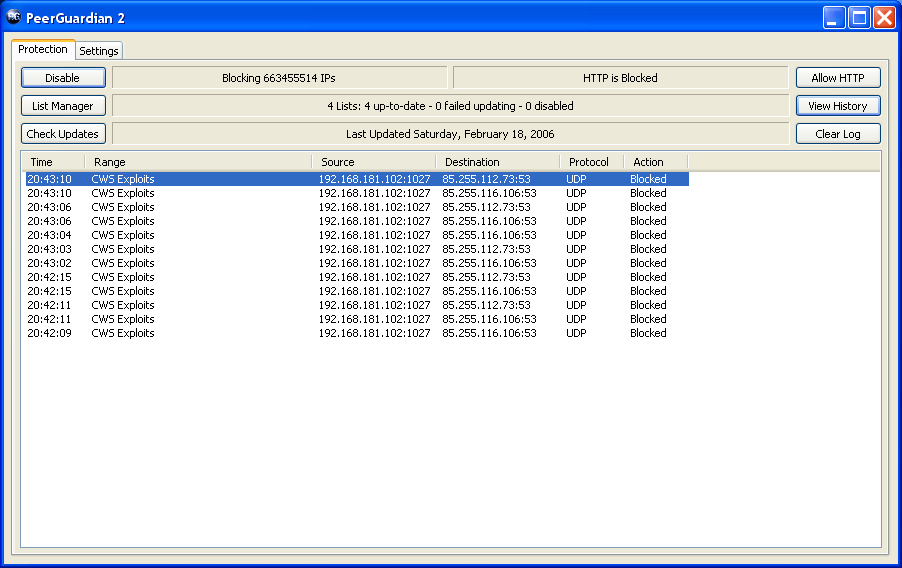Click CWS Exploits in the 20:43:04 row
This screenshot has width=902, height=568.
pos(123,235)
